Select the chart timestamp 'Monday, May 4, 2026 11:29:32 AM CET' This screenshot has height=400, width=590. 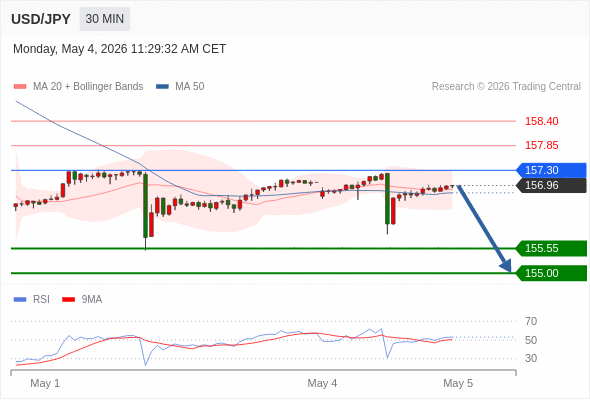pos(119,49)
